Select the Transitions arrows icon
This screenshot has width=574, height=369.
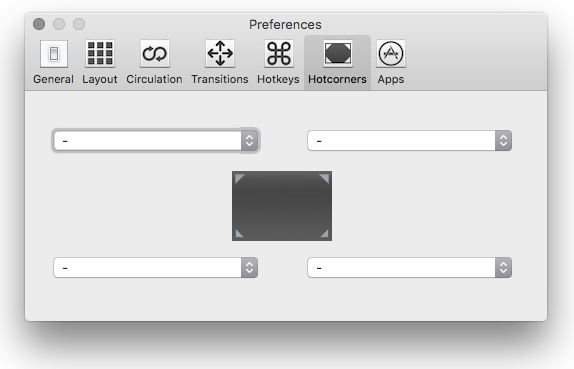pyautogui.click(x=220, y=54)
